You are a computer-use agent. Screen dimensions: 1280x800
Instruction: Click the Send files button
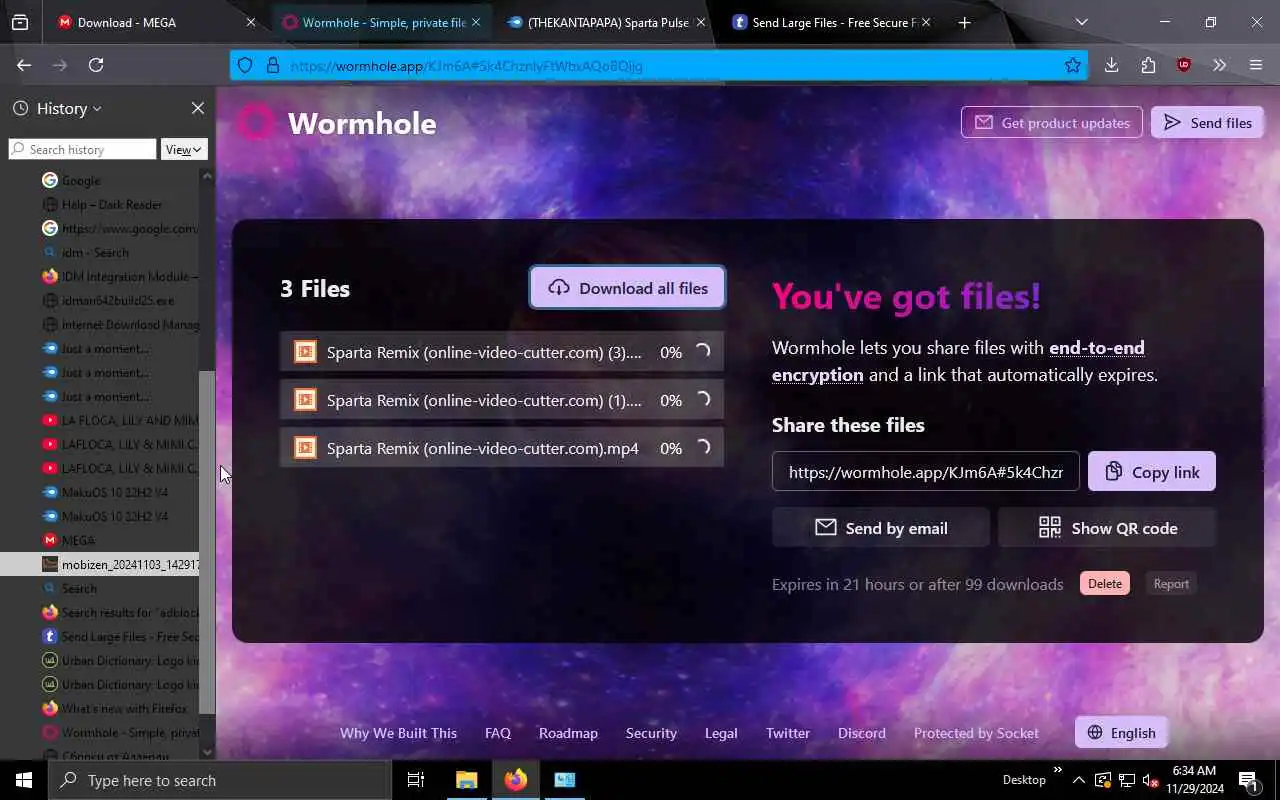click(x=1207, y=123)
